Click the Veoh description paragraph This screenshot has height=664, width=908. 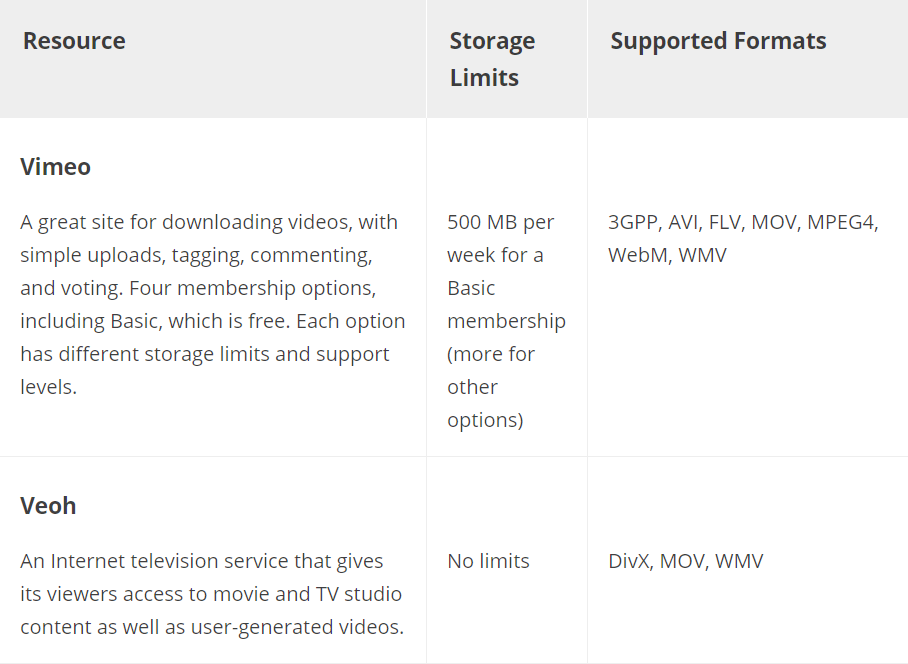coord(212,594)
